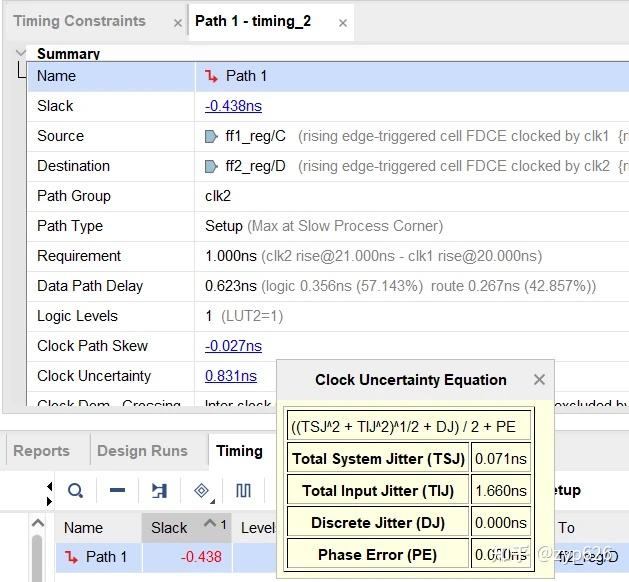Click the vertical scrollbar thumb in timing table
This screenshot has height=582, width=629.
pos(37,558)
